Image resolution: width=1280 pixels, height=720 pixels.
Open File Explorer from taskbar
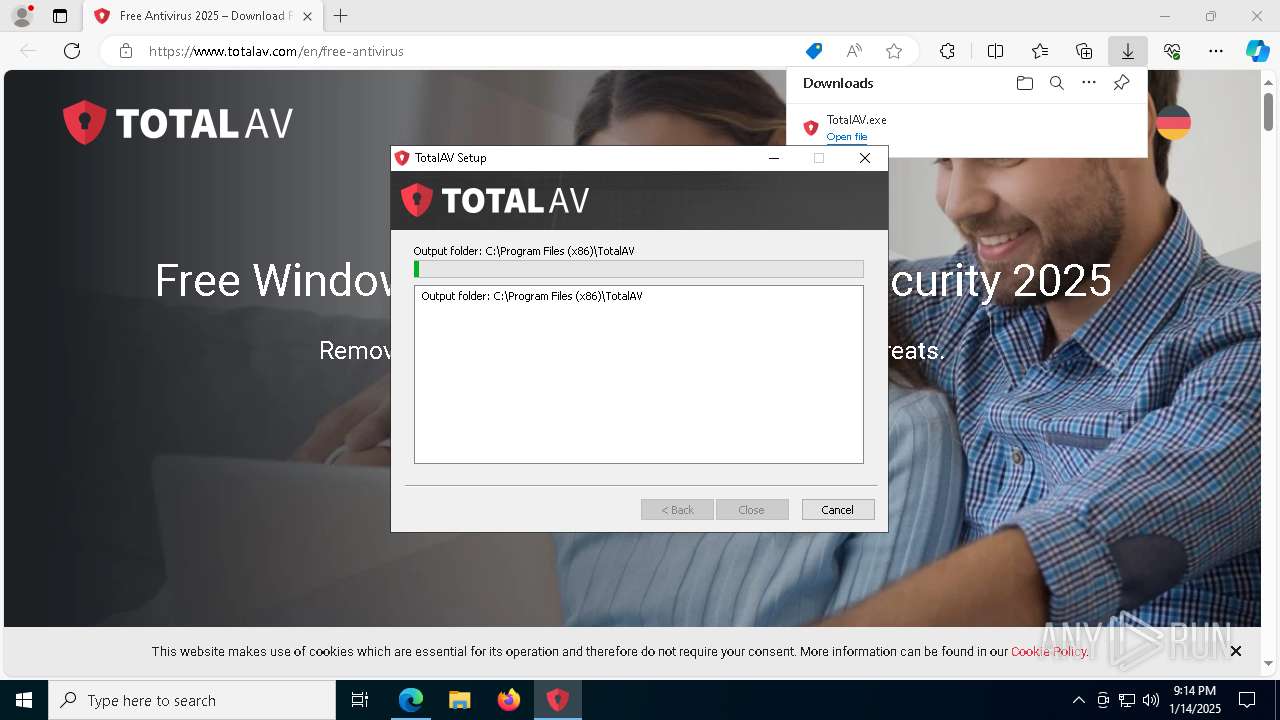[460, 700]
